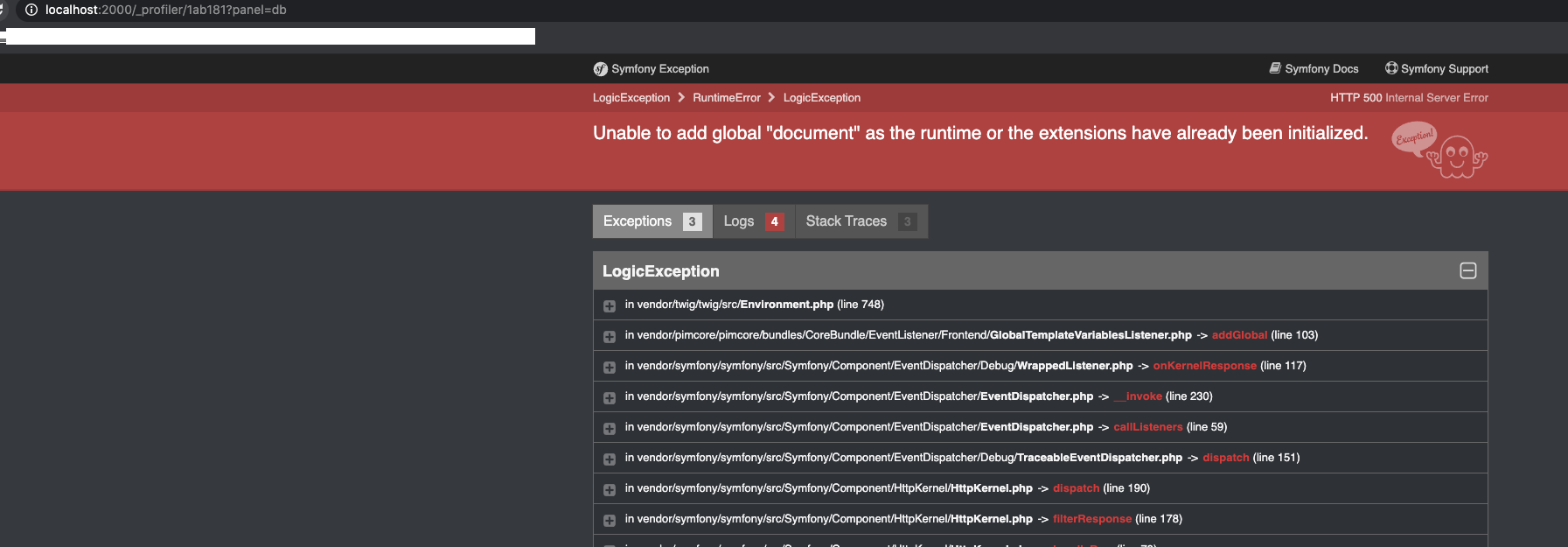
Task: Click the addGlobal method name
Action: tap(1239, 335)
